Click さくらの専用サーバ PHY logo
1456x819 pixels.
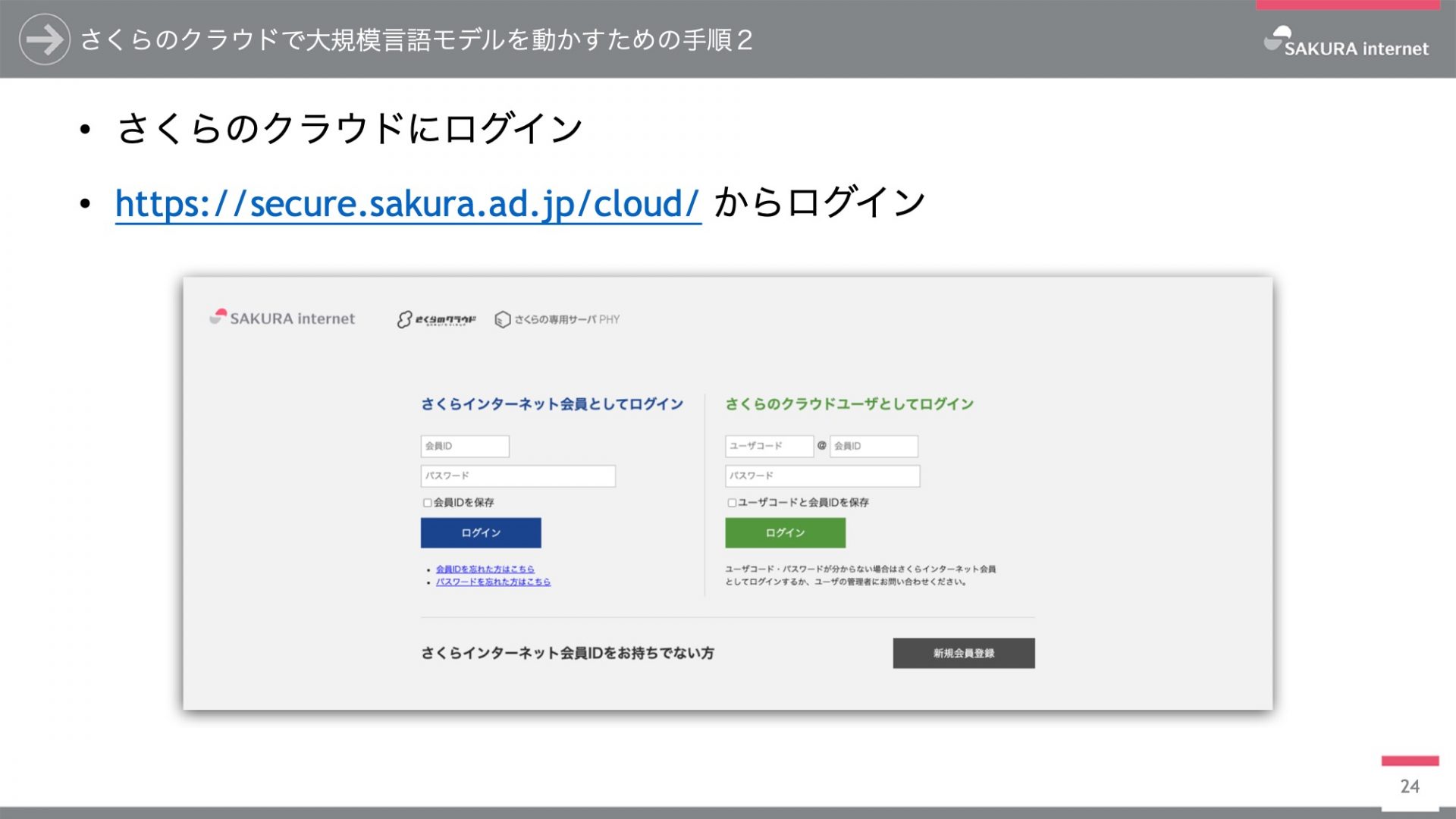click(557, 319)
